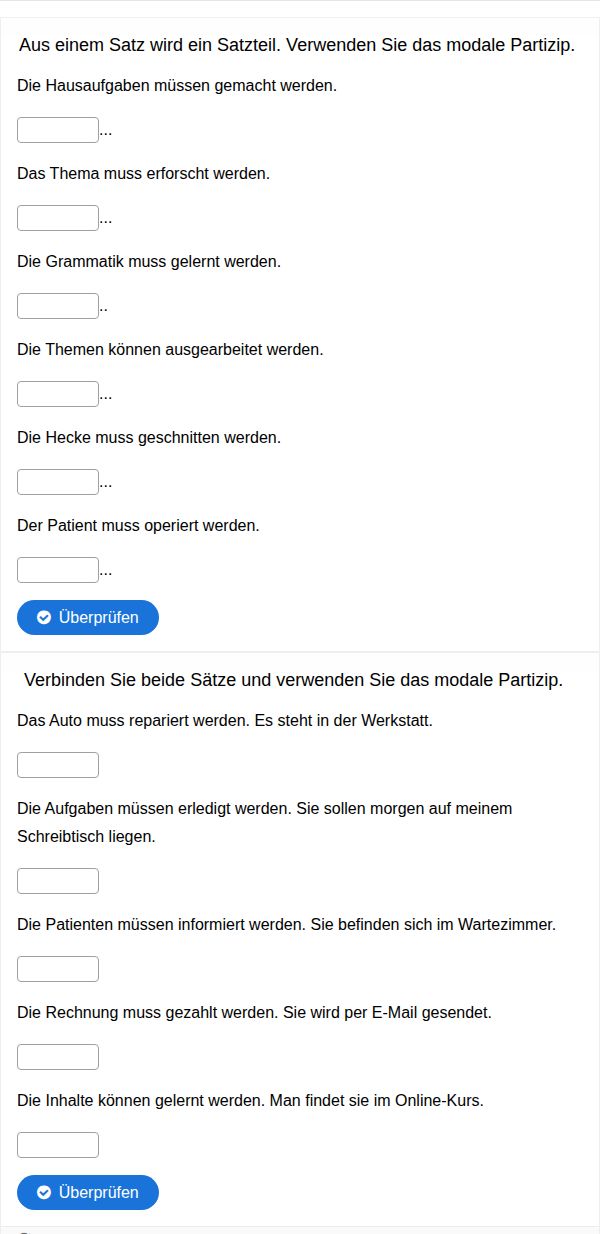Focus the input under the Hausaufgaben sentence
This screenshot has width=600, height=1234.
(58, 130)
